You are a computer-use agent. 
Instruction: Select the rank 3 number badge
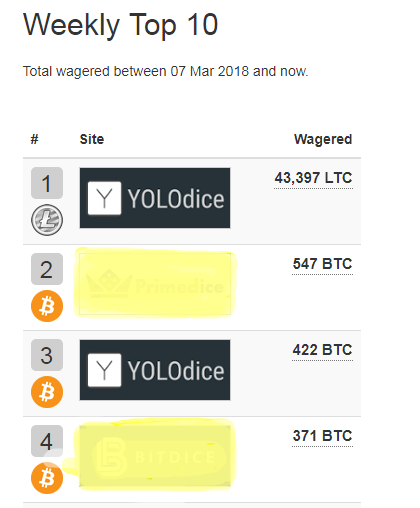click(47, 355)
